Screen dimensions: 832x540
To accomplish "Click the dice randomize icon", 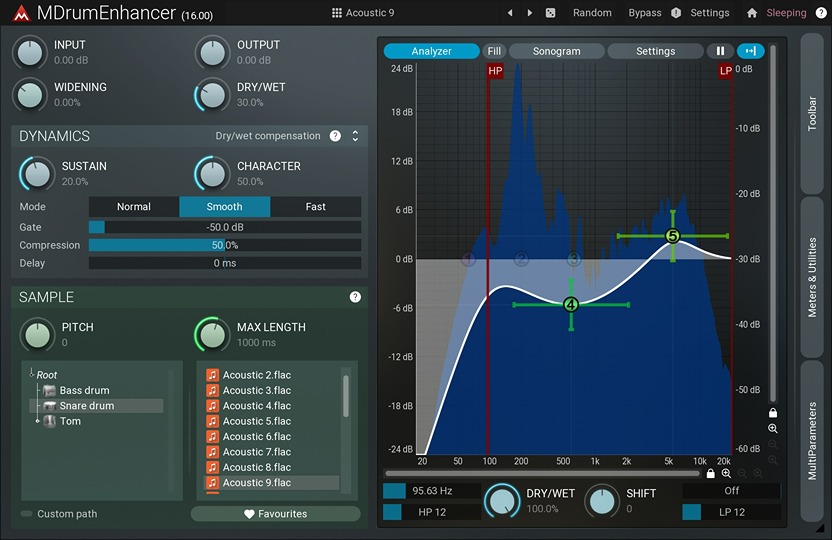I will tap(551, 13).
